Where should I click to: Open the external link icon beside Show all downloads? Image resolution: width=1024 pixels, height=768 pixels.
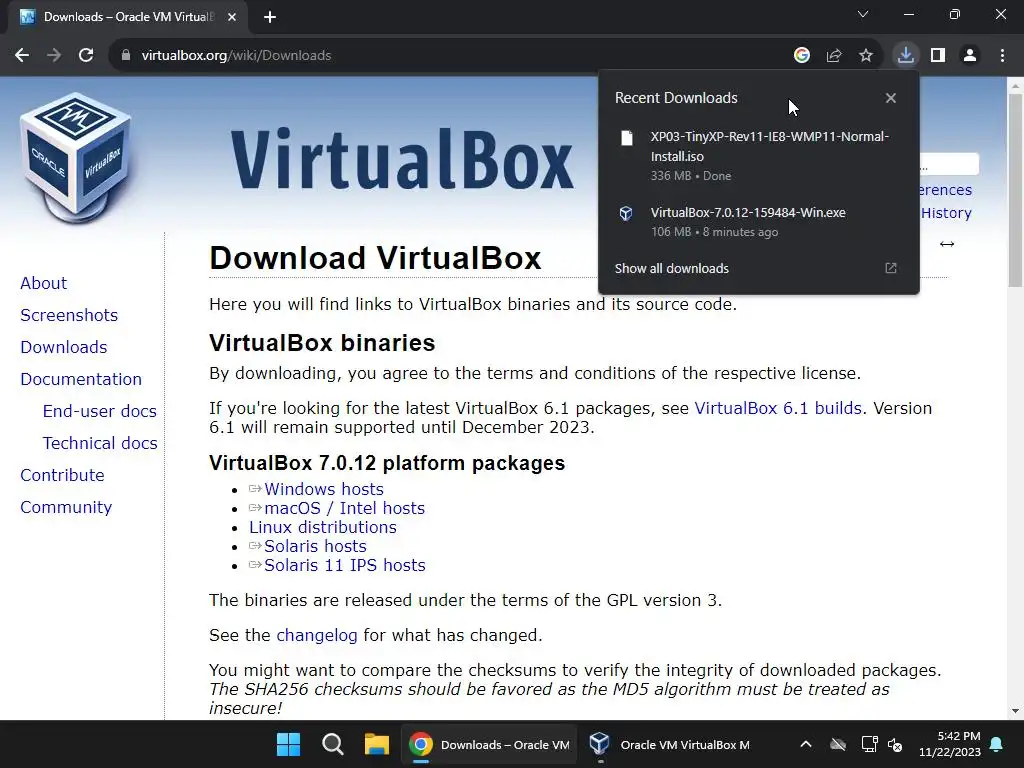pyautogui.click(x=891, y=268)
